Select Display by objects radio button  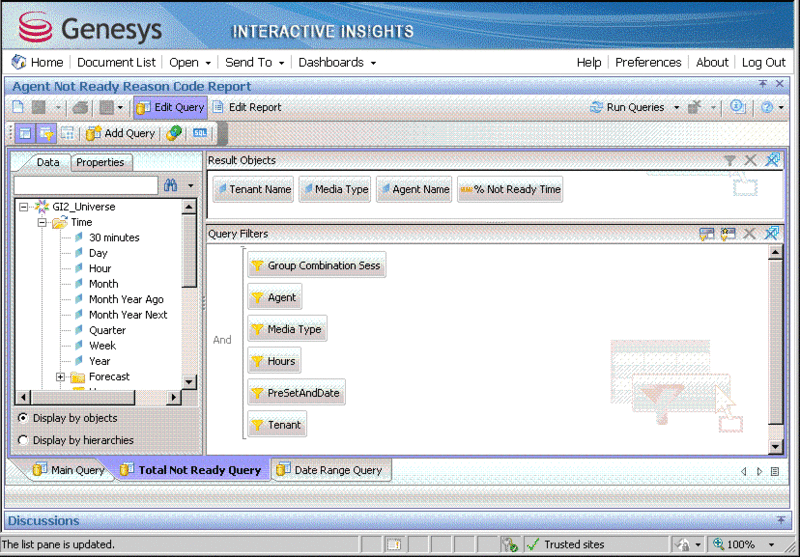[x=23, y=418]
